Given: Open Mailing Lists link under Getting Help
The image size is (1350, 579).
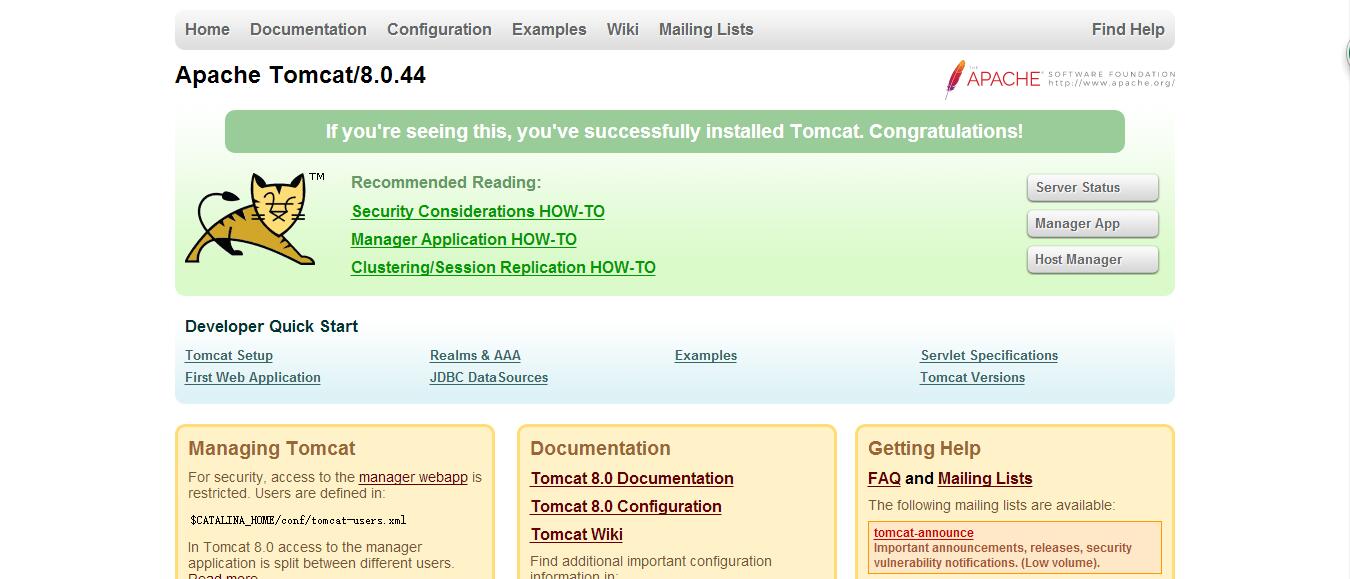Looking at the screenshot, I should (985, 479).
